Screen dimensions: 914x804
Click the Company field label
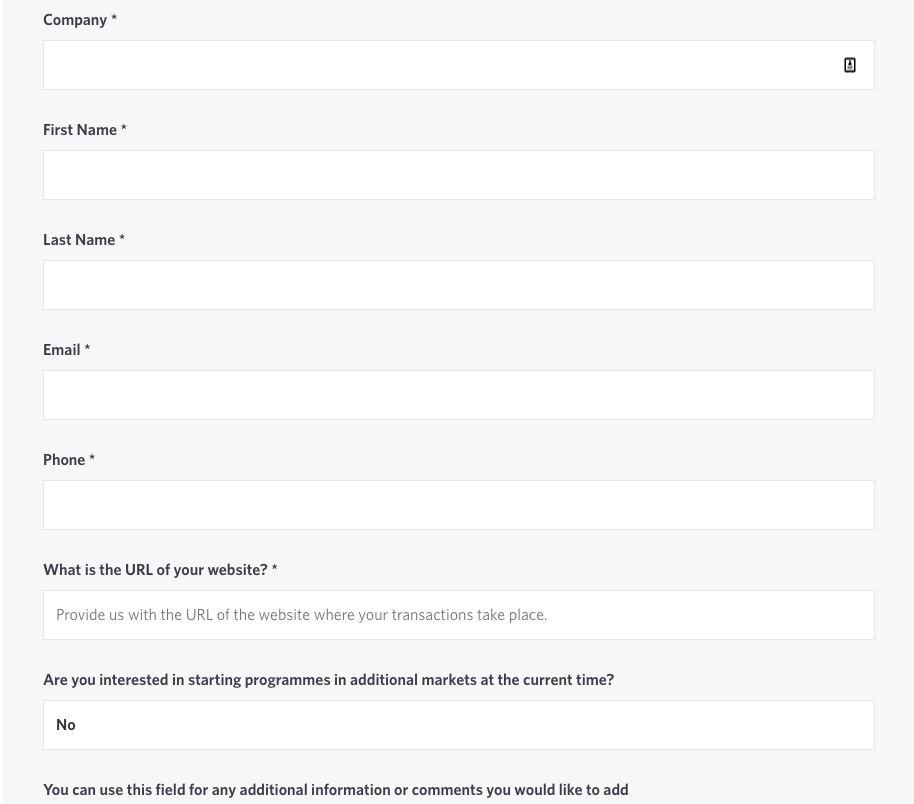[x=75, y=20]
